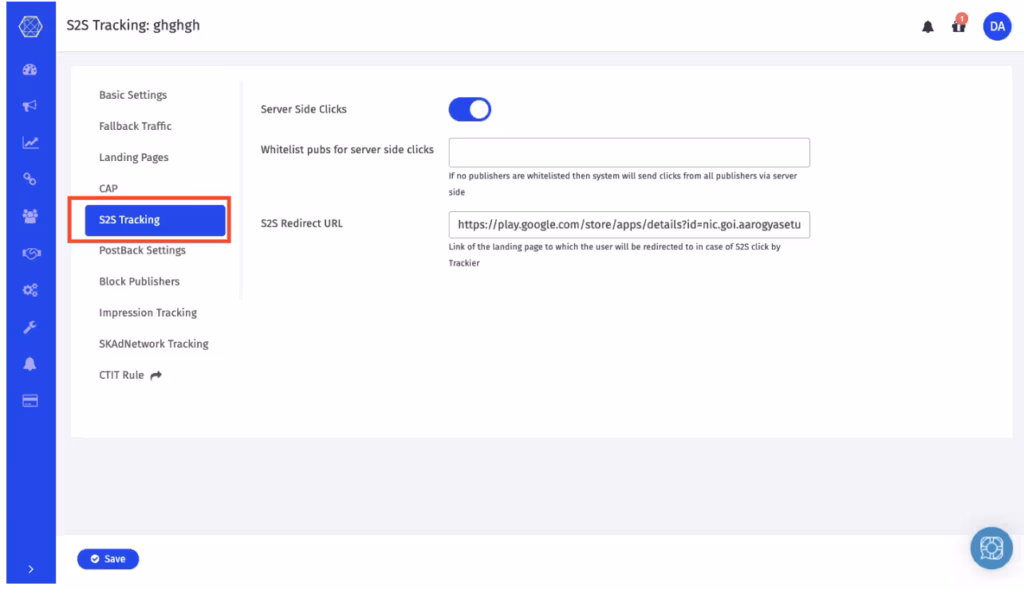Open Basic Settings tab
The image size is (1024, 590).
133,95
